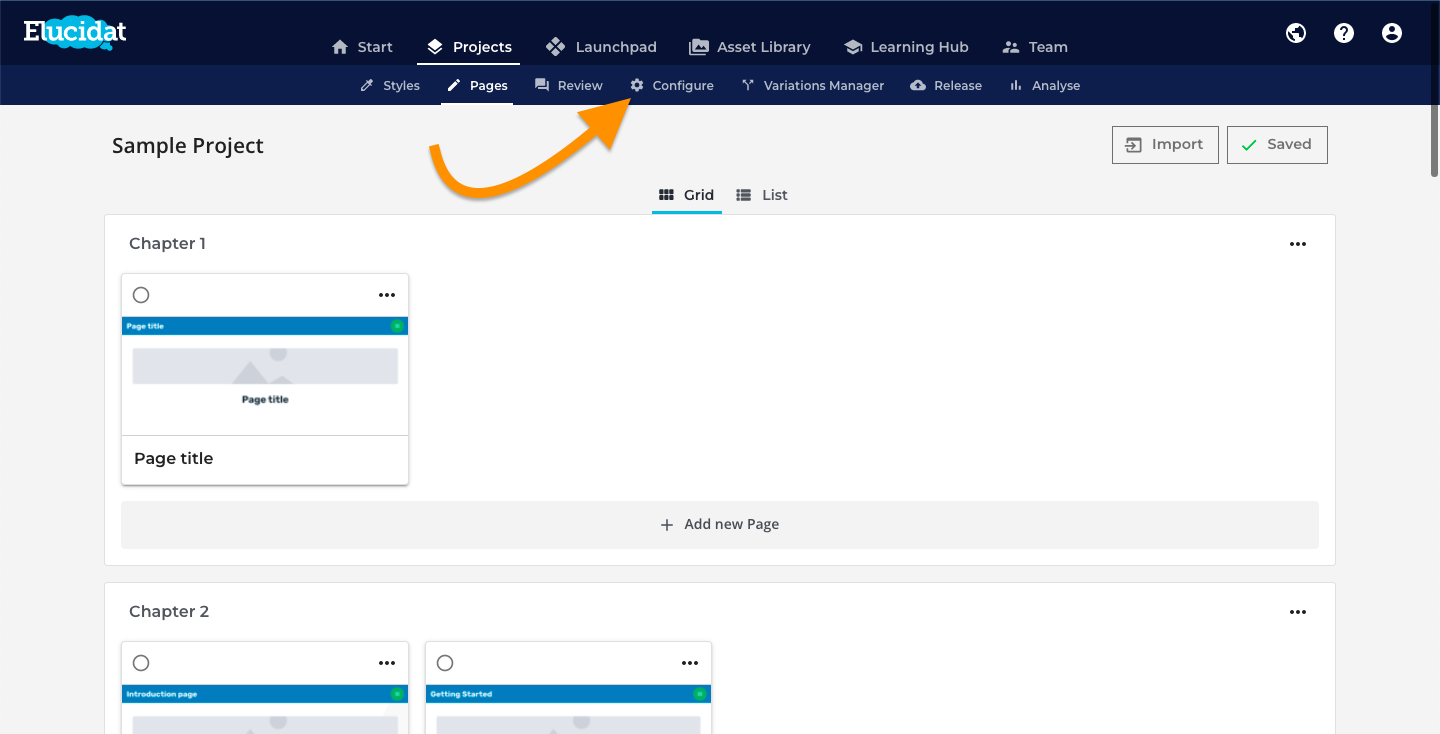Viewport: 1440px width, 734px height.
Task: Select the Page title card radio circle
Action: 141,295
